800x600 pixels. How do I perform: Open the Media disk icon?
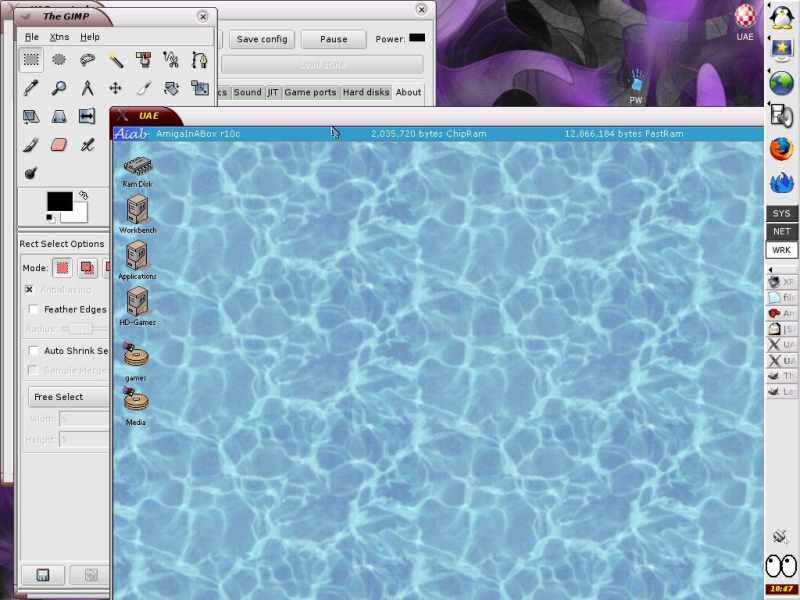point(136,406)
